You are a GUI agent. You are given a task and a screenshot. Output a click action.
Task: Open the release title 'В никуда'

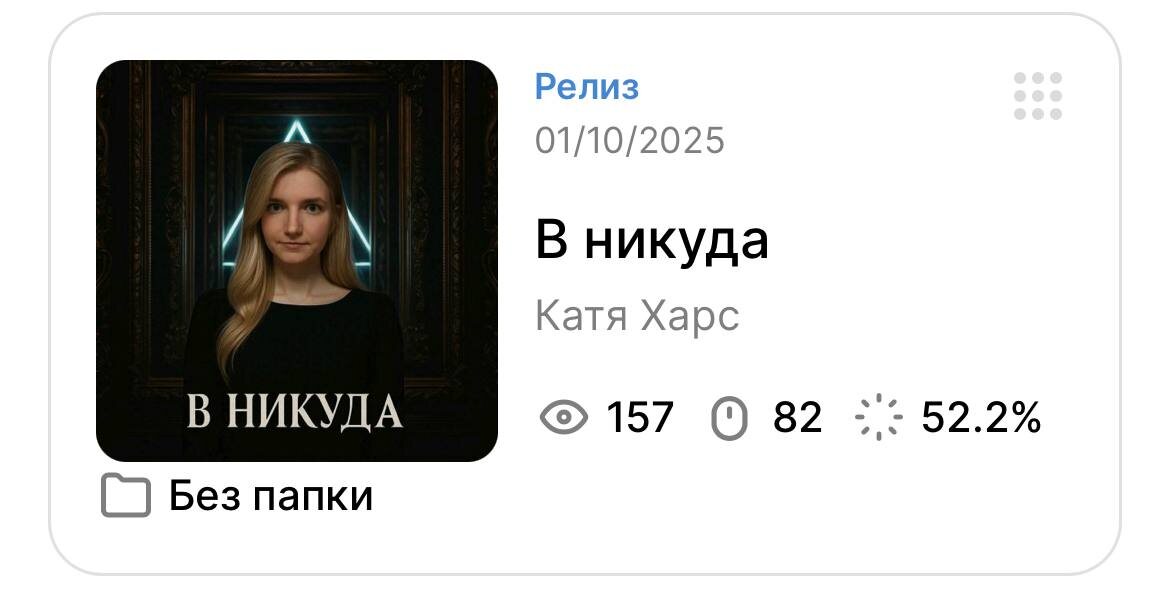pos(651,242)
